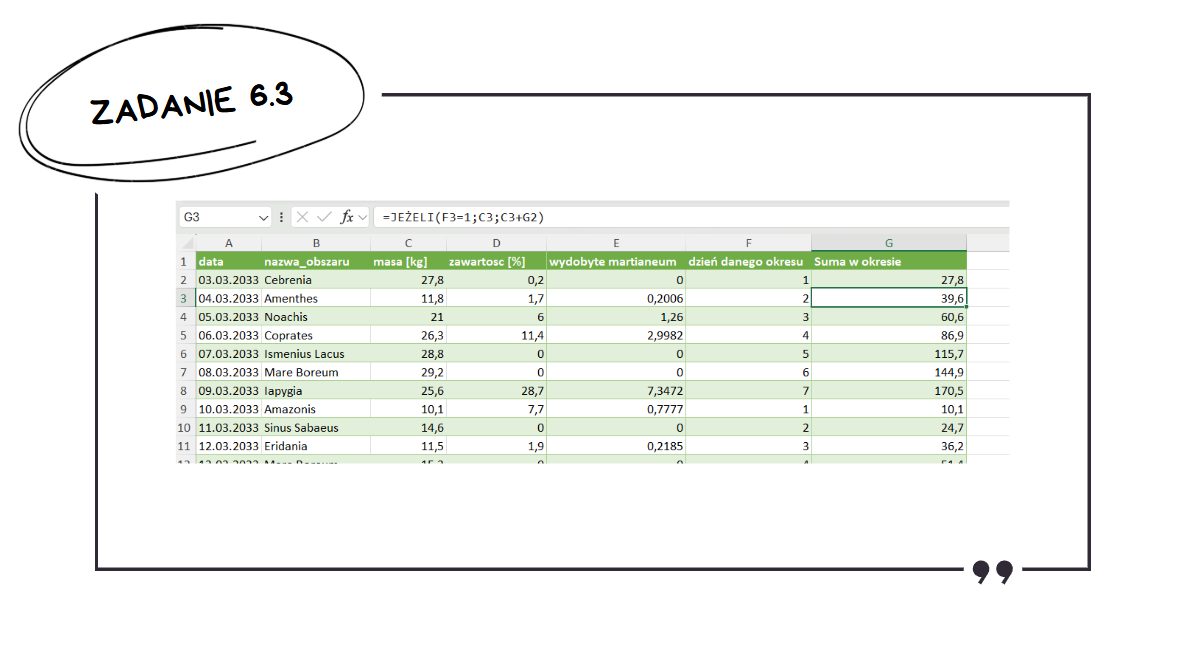Screen dimensions: 1180x663
Task: Select cell with date 12.03.2033
Action: tap(229, 446)
